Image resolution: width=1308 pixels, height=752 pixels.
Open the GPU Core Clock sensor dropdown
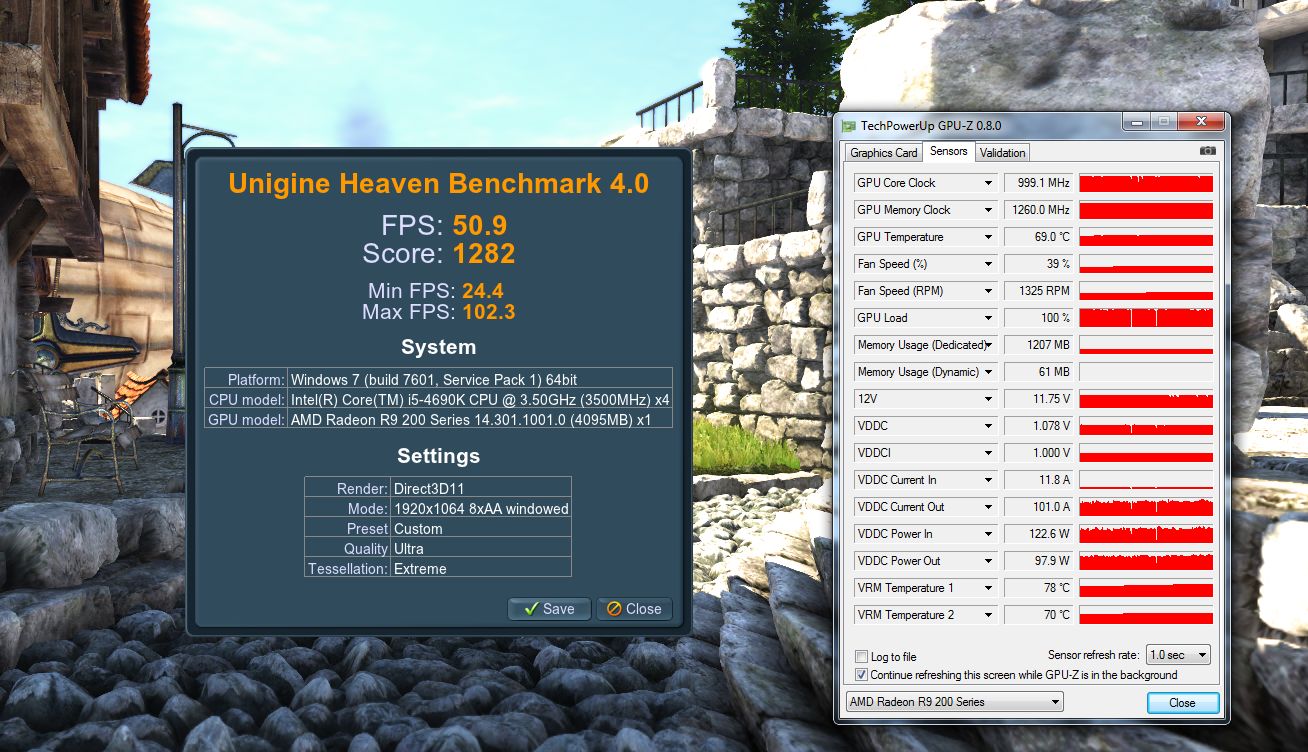[x=989, y=183]
